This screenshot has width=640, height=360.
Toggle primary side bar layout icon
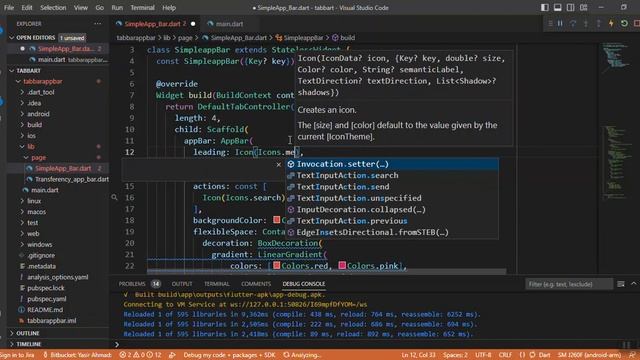click(544, 7)
